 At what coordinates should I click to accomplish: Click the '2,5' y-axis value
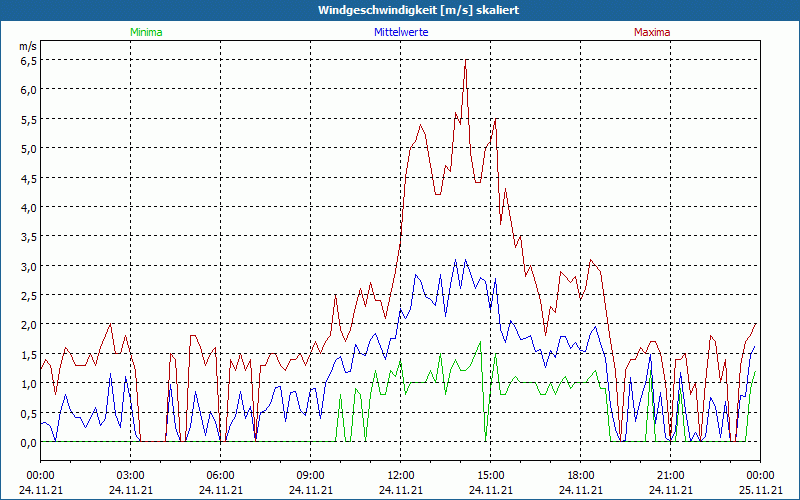[29, 296]
